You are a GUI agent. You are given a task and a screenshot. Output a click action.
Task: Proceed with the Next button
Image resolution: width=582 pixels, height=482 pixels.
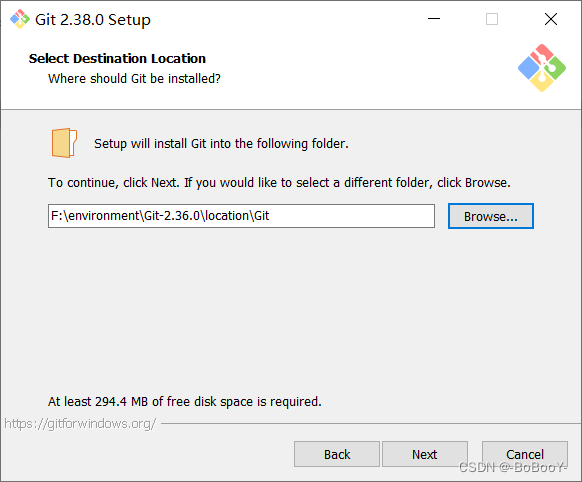pyautogui.click(x=425, y=454)
